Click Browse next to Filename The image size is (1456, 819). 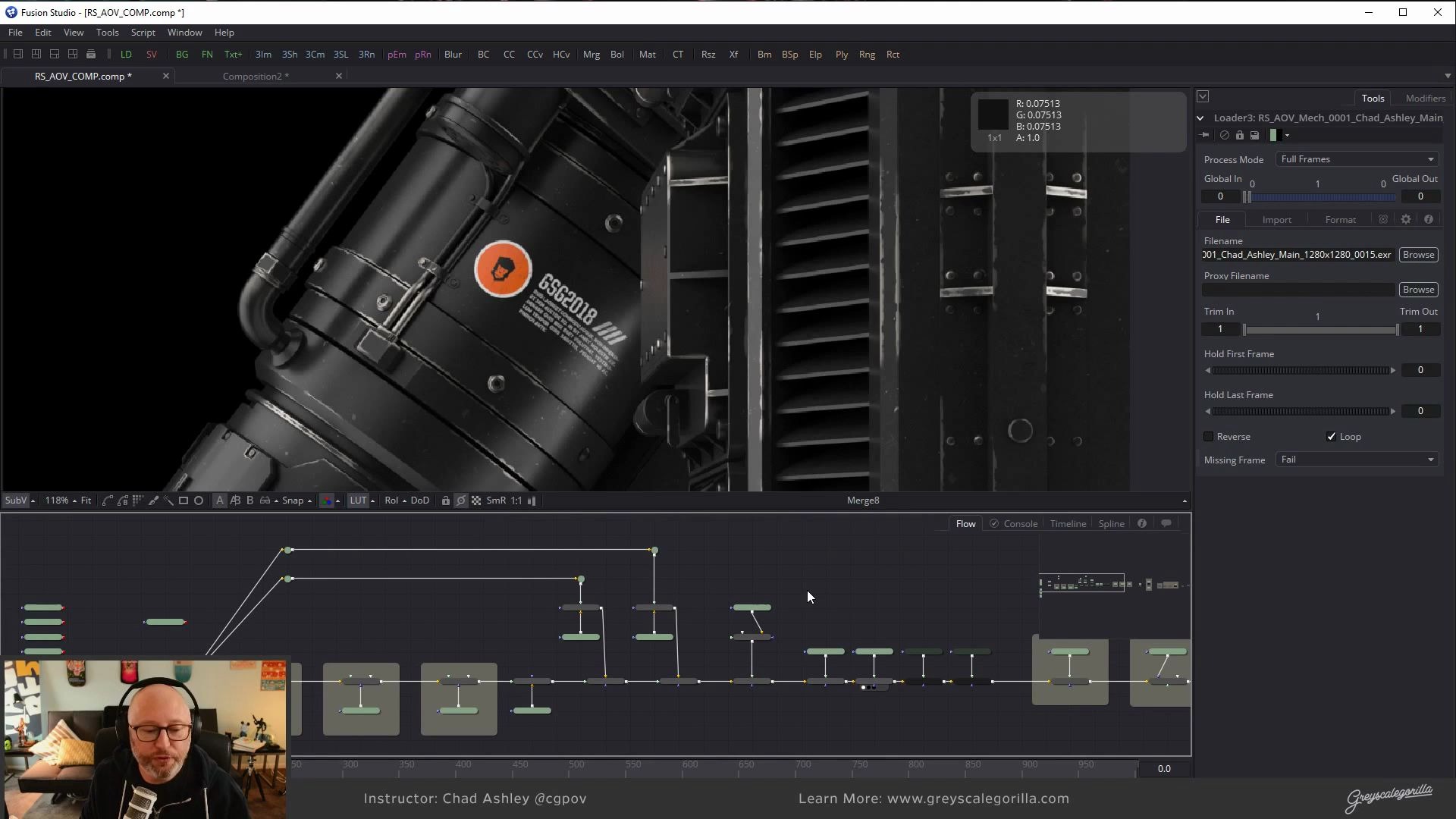(x=1418, y=255)
